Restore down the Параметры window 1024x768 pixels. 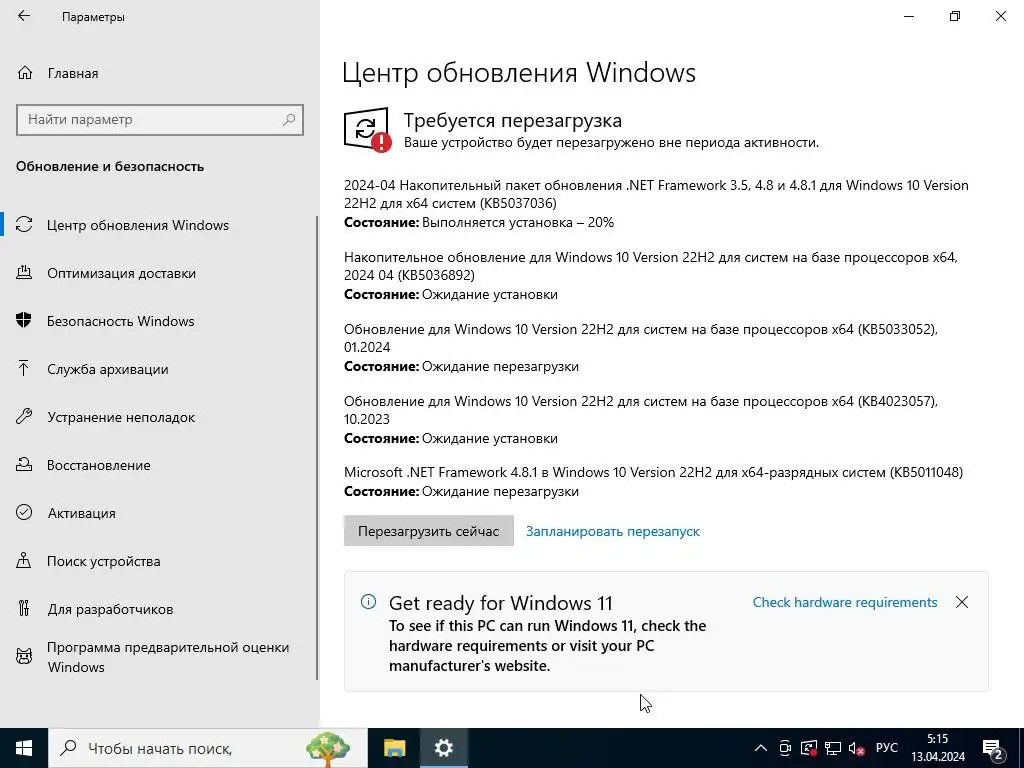pyautogui.click(x=955, y=16)
